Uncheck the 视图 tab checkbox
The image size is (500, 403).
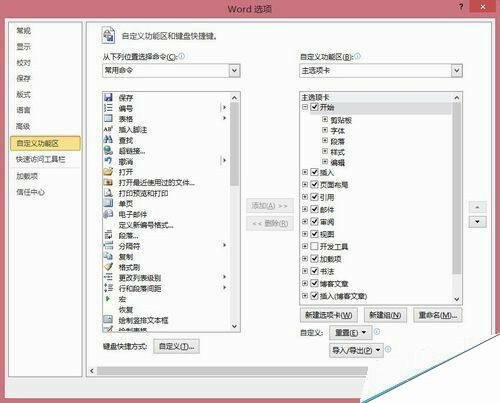pyautogui.click(x=314, y=234)
